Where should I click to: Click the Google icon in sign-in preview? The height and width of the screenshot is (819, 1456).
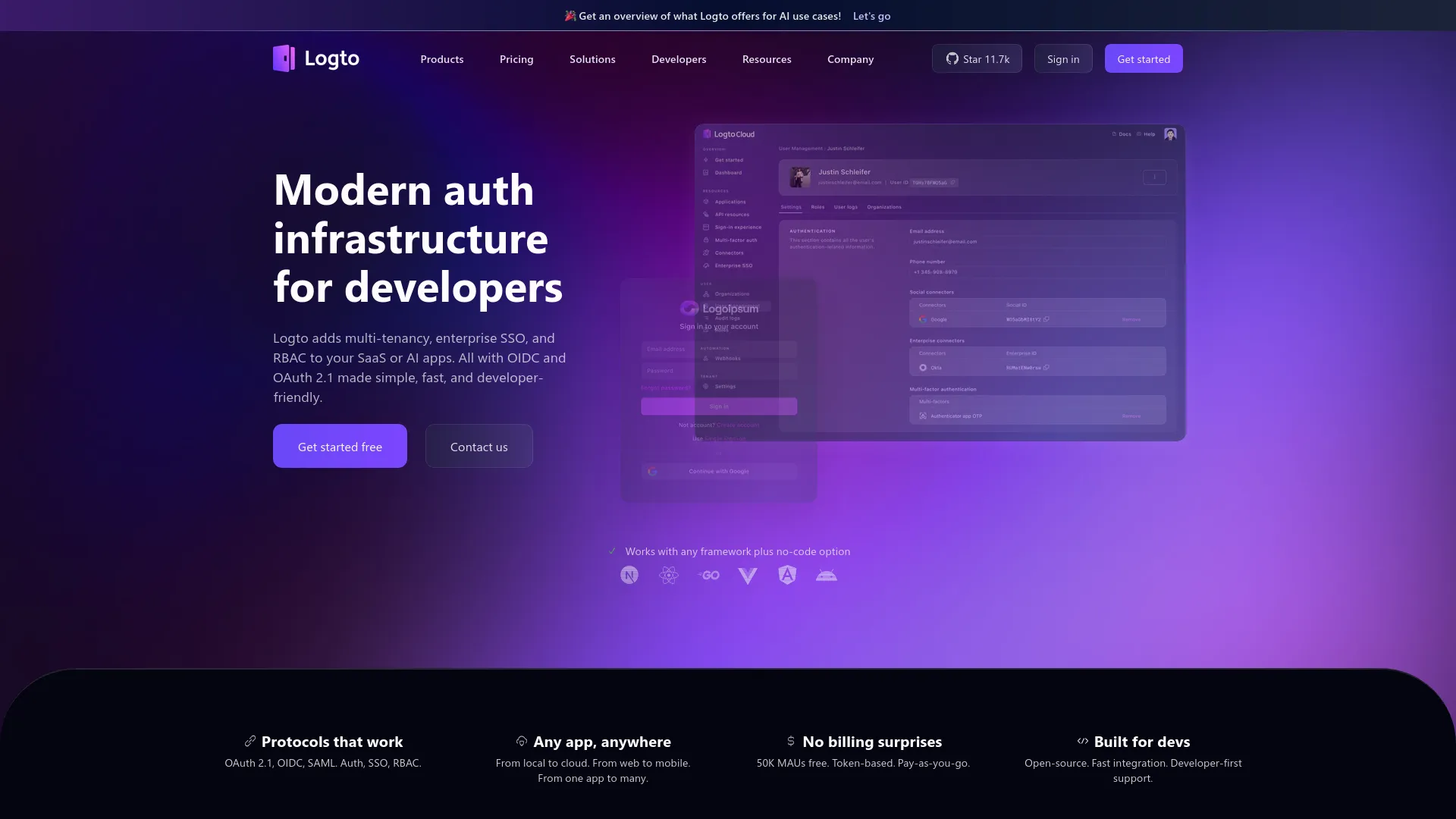coord(652,471)
